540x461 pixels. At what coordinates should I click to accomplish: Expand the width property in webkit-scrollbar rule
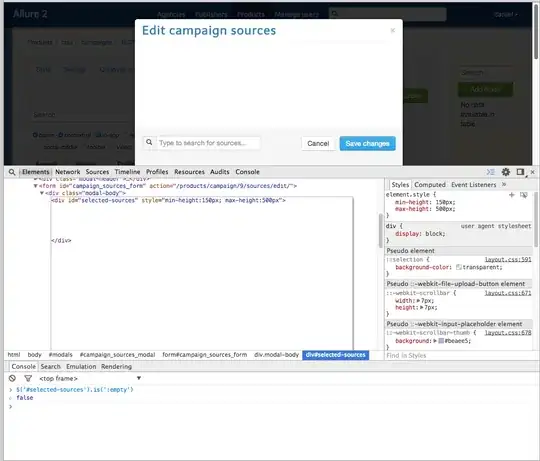(x=418, y=300)
